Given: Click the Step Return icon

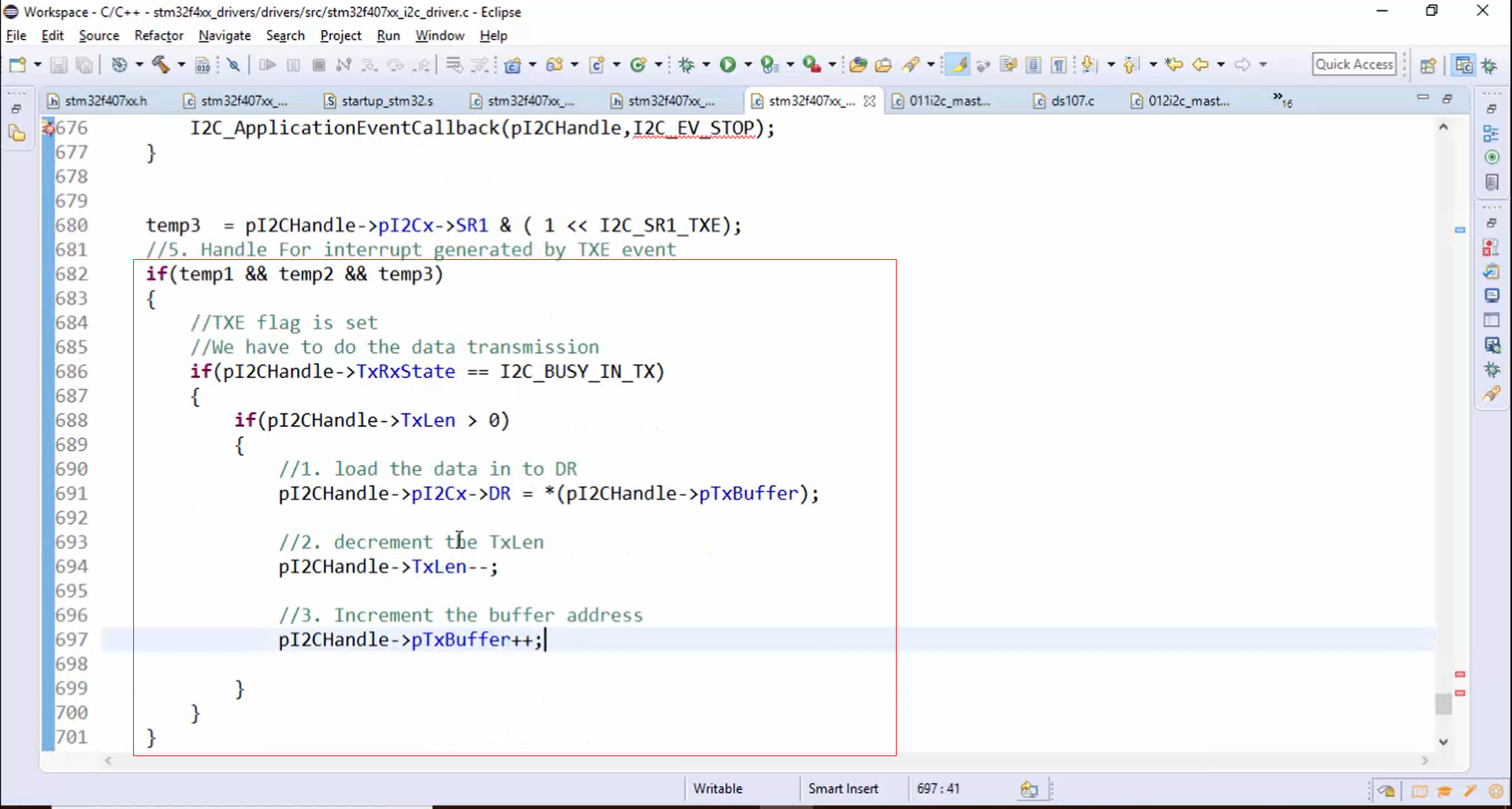Looking at the screenshot, I should pos(422,65).
